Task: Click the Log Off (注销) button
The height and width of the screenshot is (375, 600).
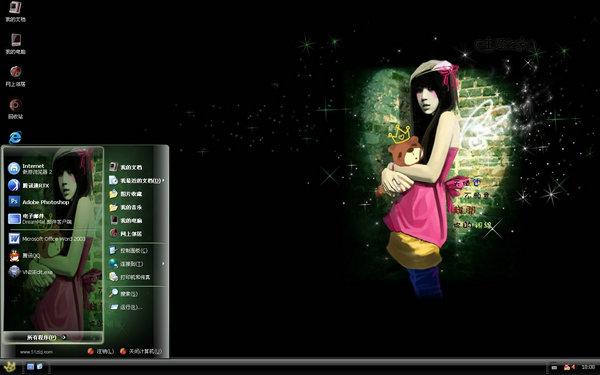Action: (101, 351)
